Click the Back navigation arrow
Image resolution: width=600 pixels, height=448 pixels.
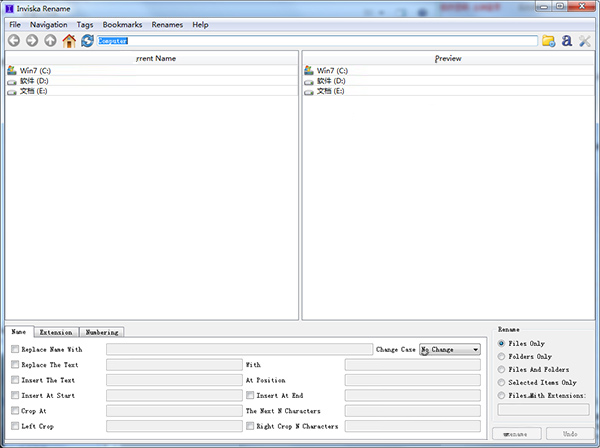coord(14,41)
